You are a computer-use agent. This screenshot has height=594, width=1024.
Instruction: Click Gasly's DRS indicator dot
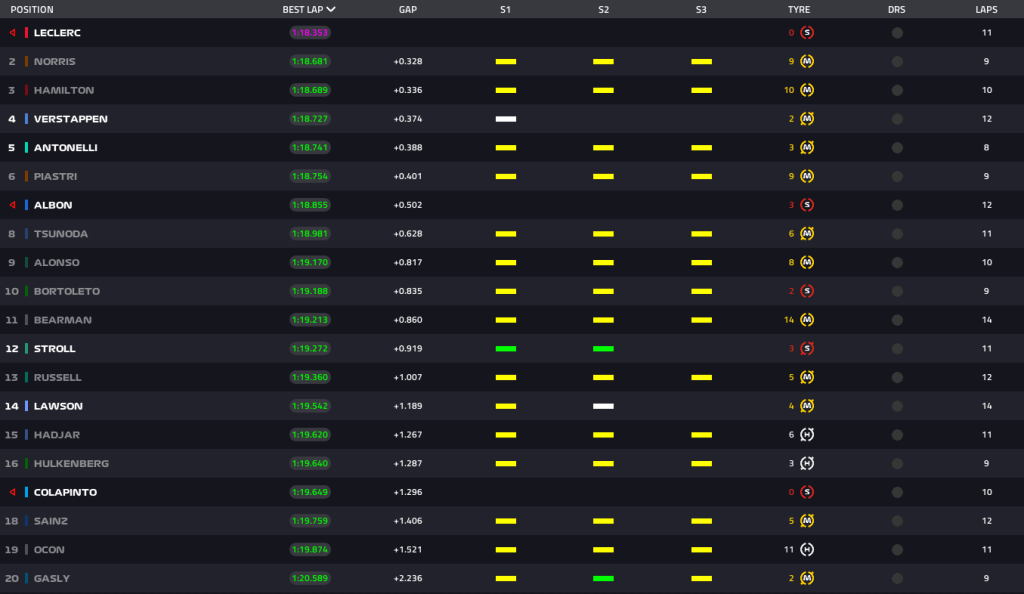897,578
